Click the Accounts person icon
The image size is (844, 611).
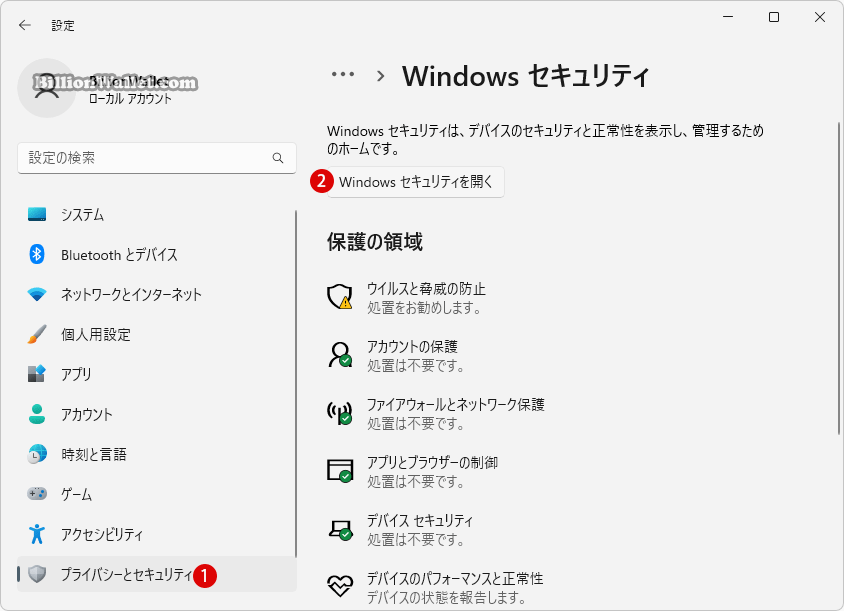coord(37,414)
